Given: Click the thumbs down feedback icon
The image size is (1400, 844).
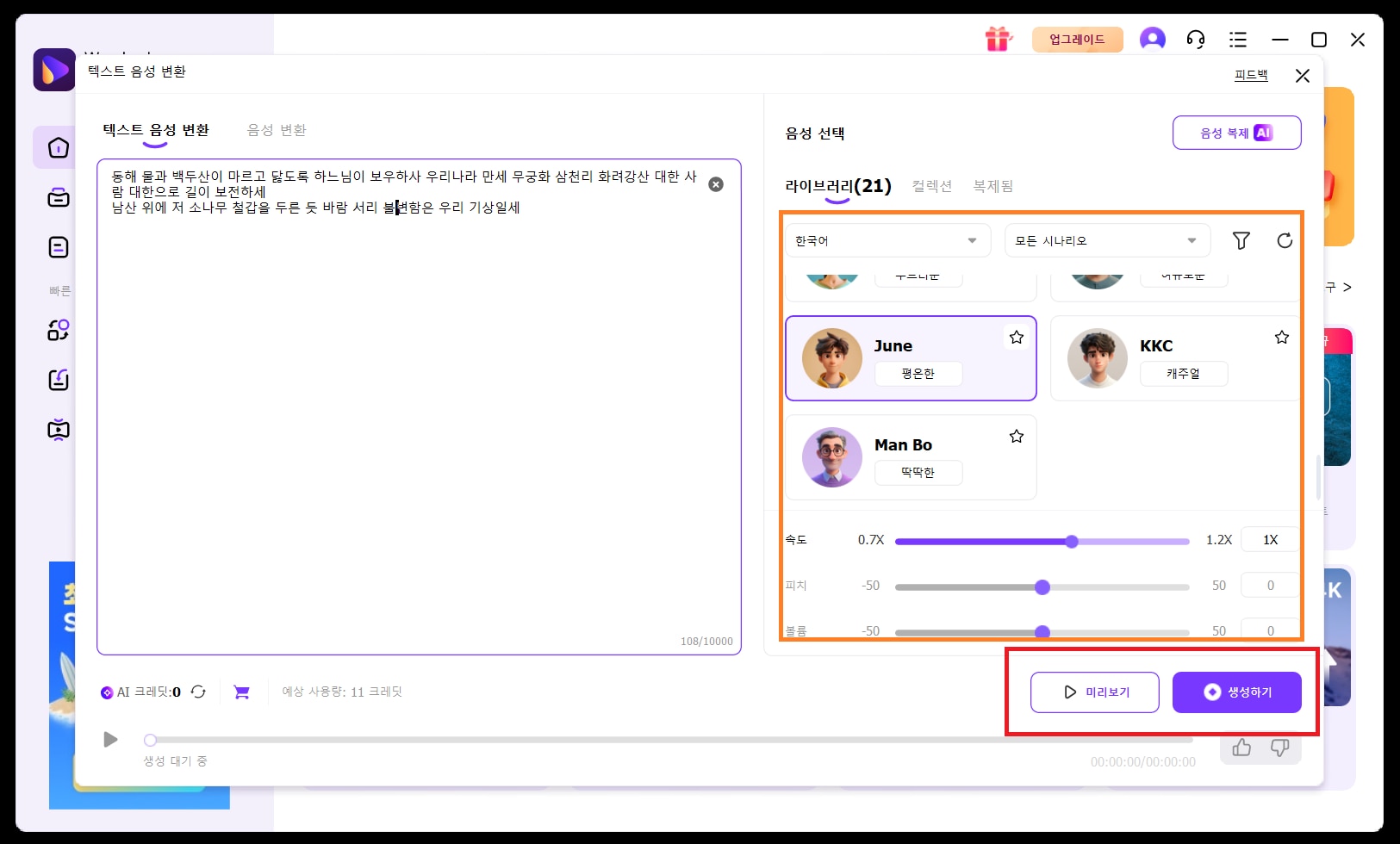Looking at the screenshot, I should pos(1279,747).
